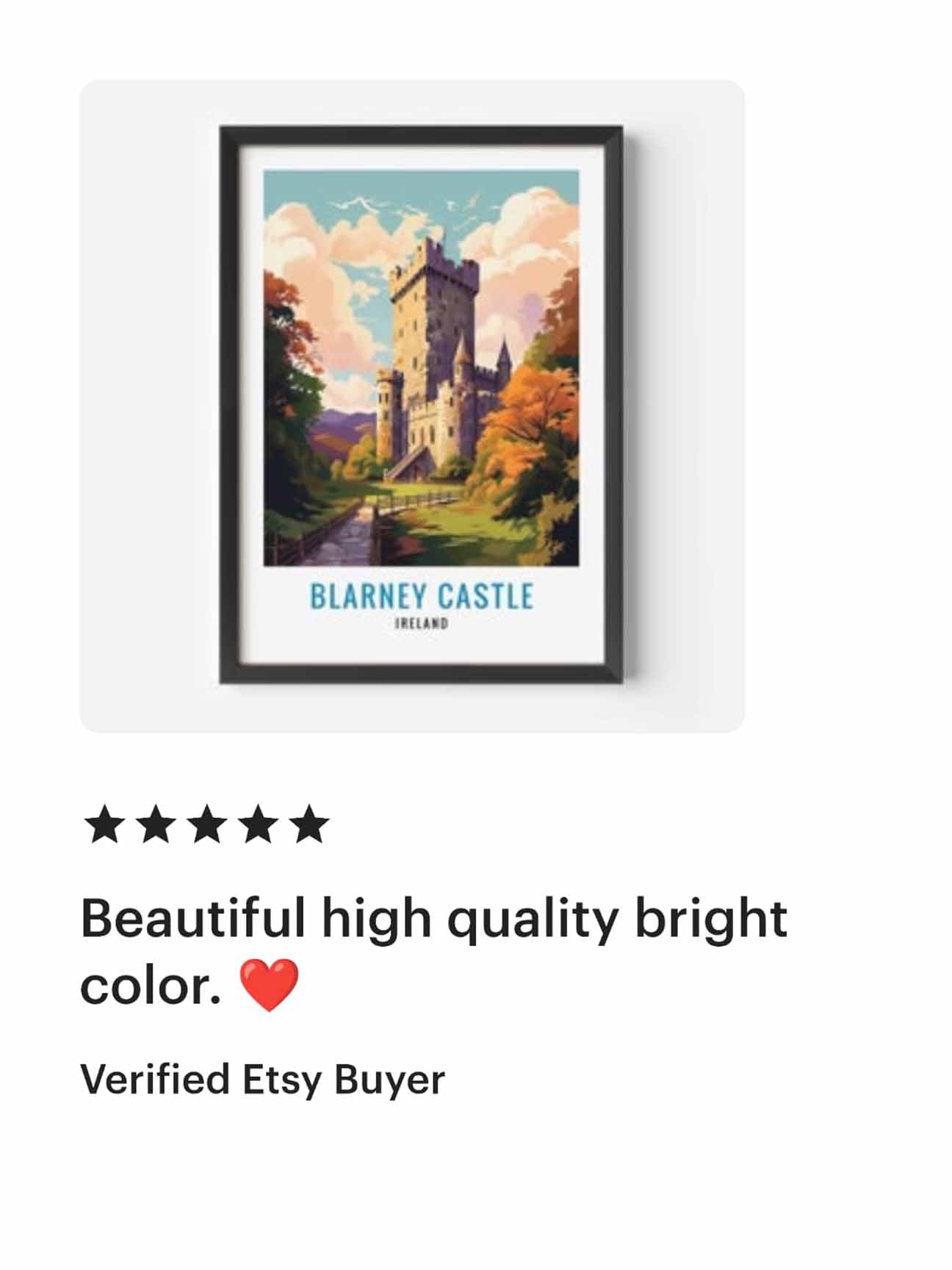
Task: Open the framed Blarney Castle poster image
Action: click(421, 405)
